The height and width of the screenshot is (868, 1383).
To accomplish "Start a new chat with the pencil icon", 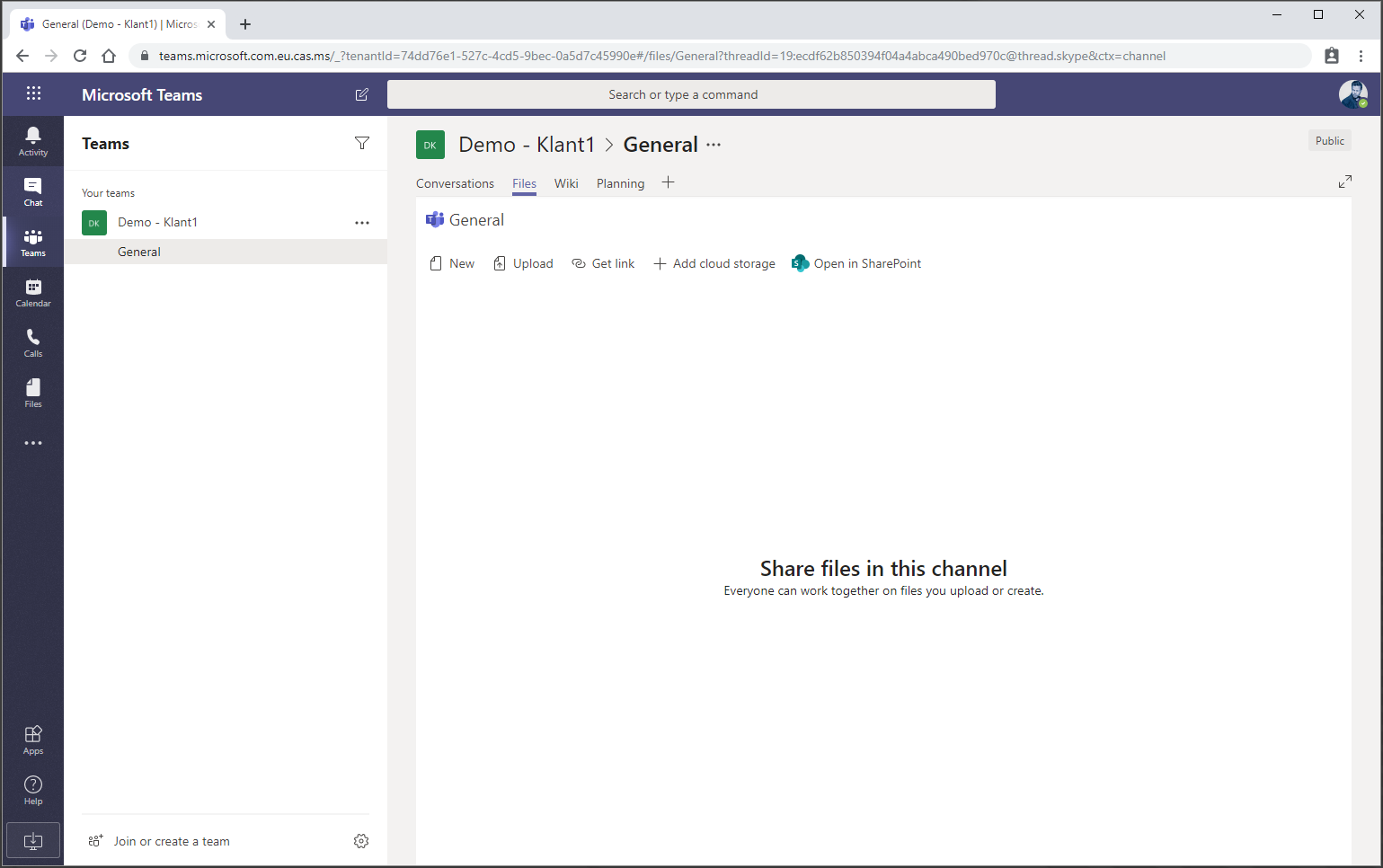I will pos(361,93).
